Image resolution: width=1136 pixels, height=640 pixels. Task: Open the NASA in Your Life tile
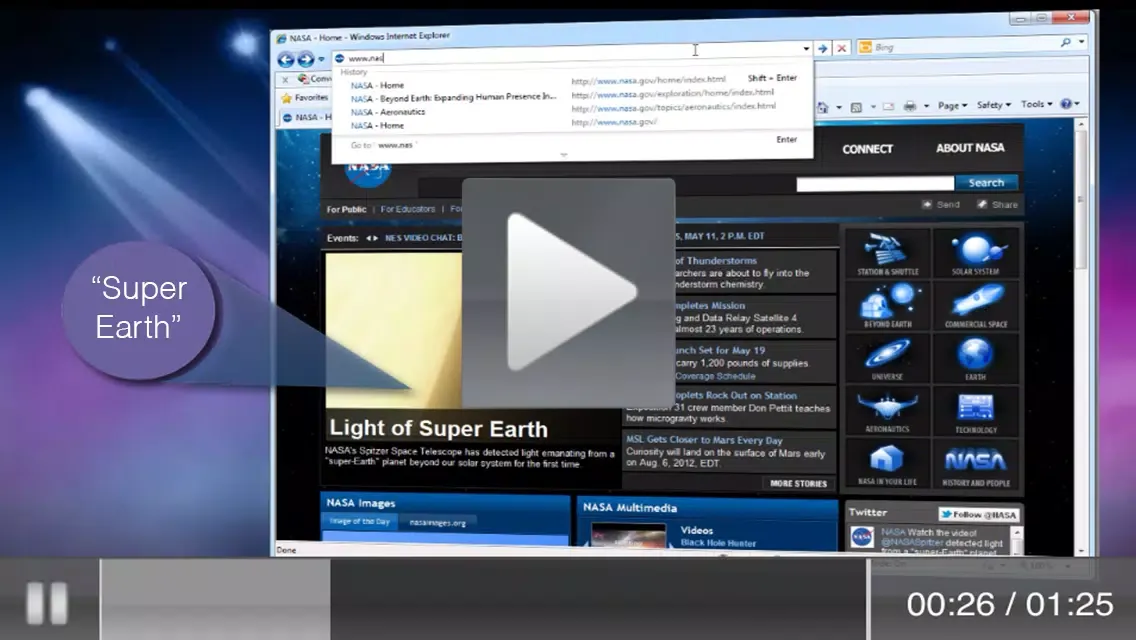(x=888, y=465)
